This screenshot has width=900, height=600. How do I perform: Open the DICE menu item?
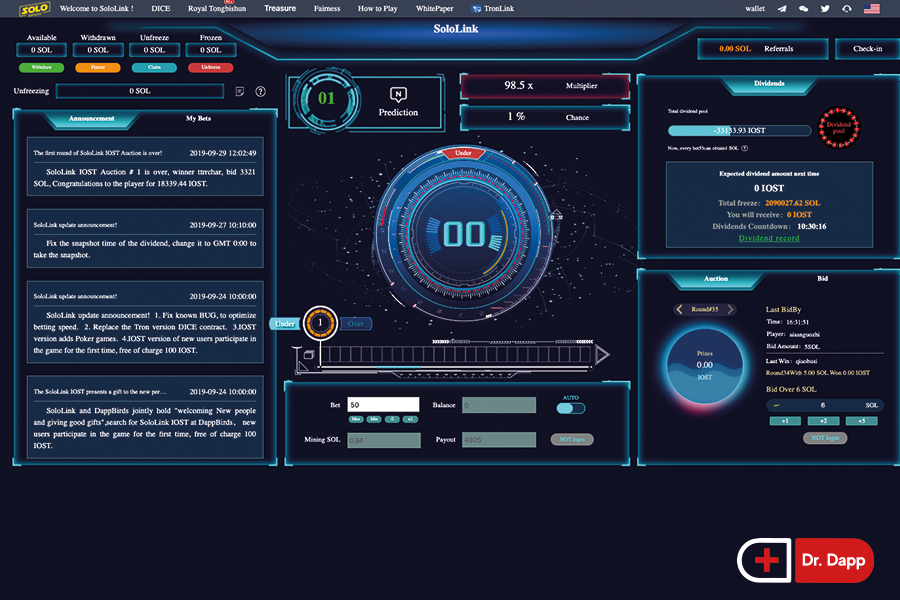point(161,9)
